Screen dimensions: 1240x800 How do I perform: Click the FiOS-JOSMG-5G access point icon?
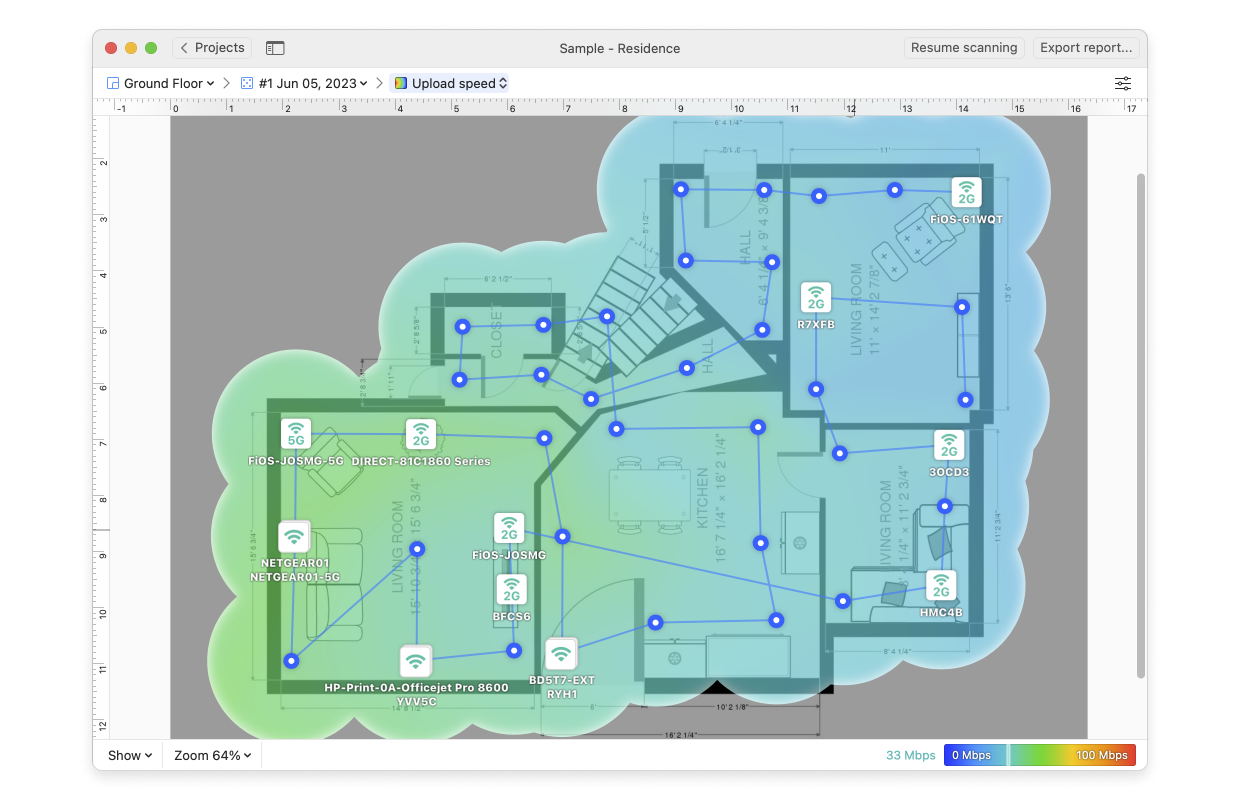(296, 435)
